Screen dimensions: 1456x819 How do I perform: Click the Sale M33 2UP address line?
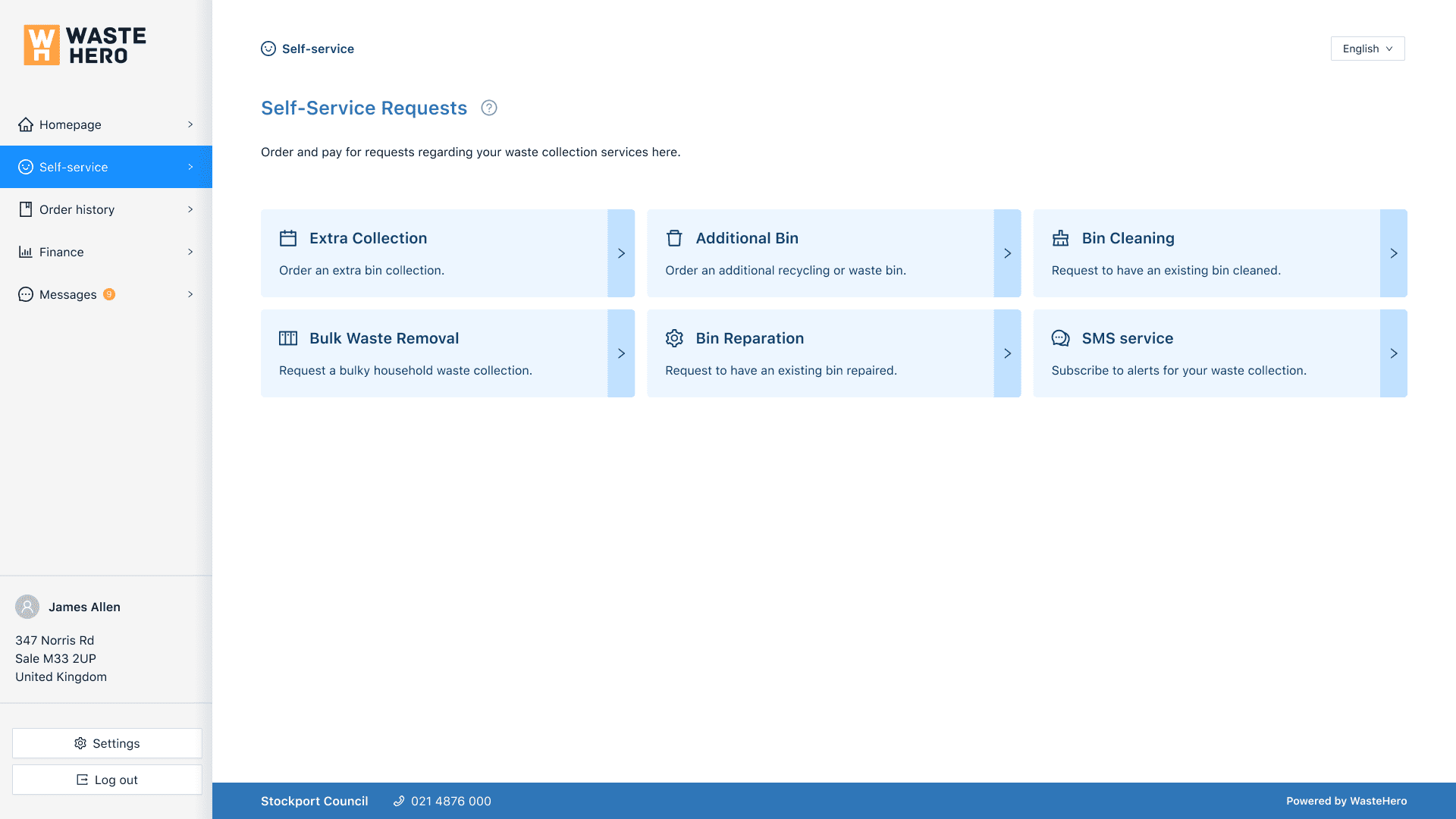[x=55, y=658]
